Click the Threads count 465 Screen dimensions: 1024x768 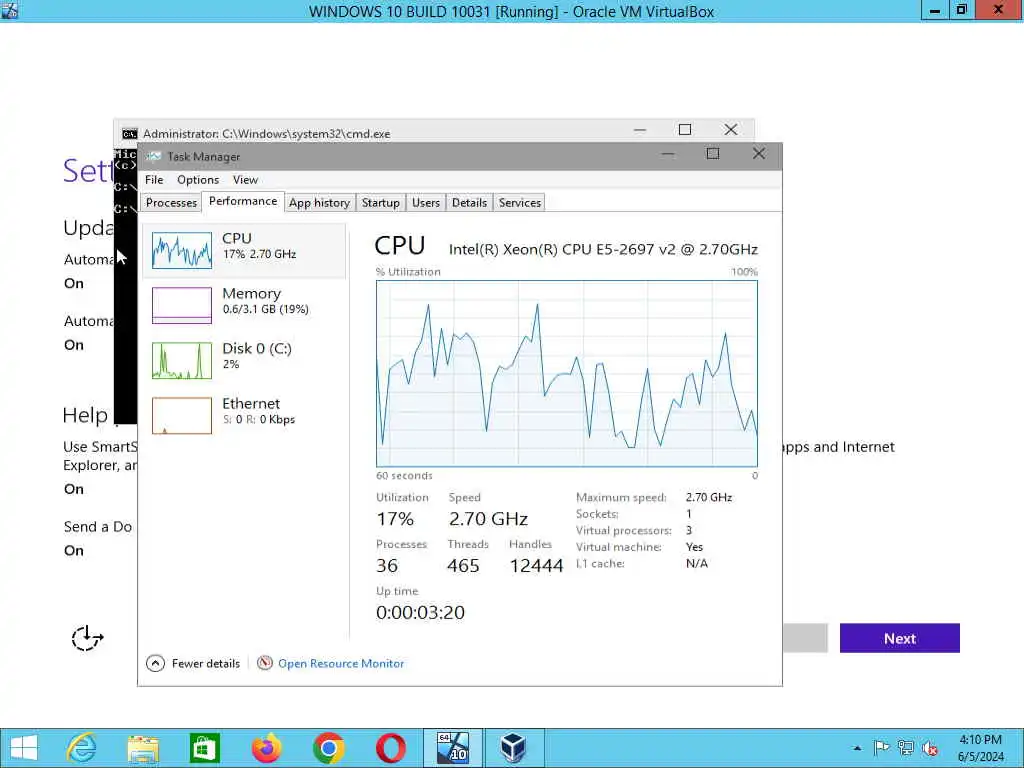click(x=463, y=566)
